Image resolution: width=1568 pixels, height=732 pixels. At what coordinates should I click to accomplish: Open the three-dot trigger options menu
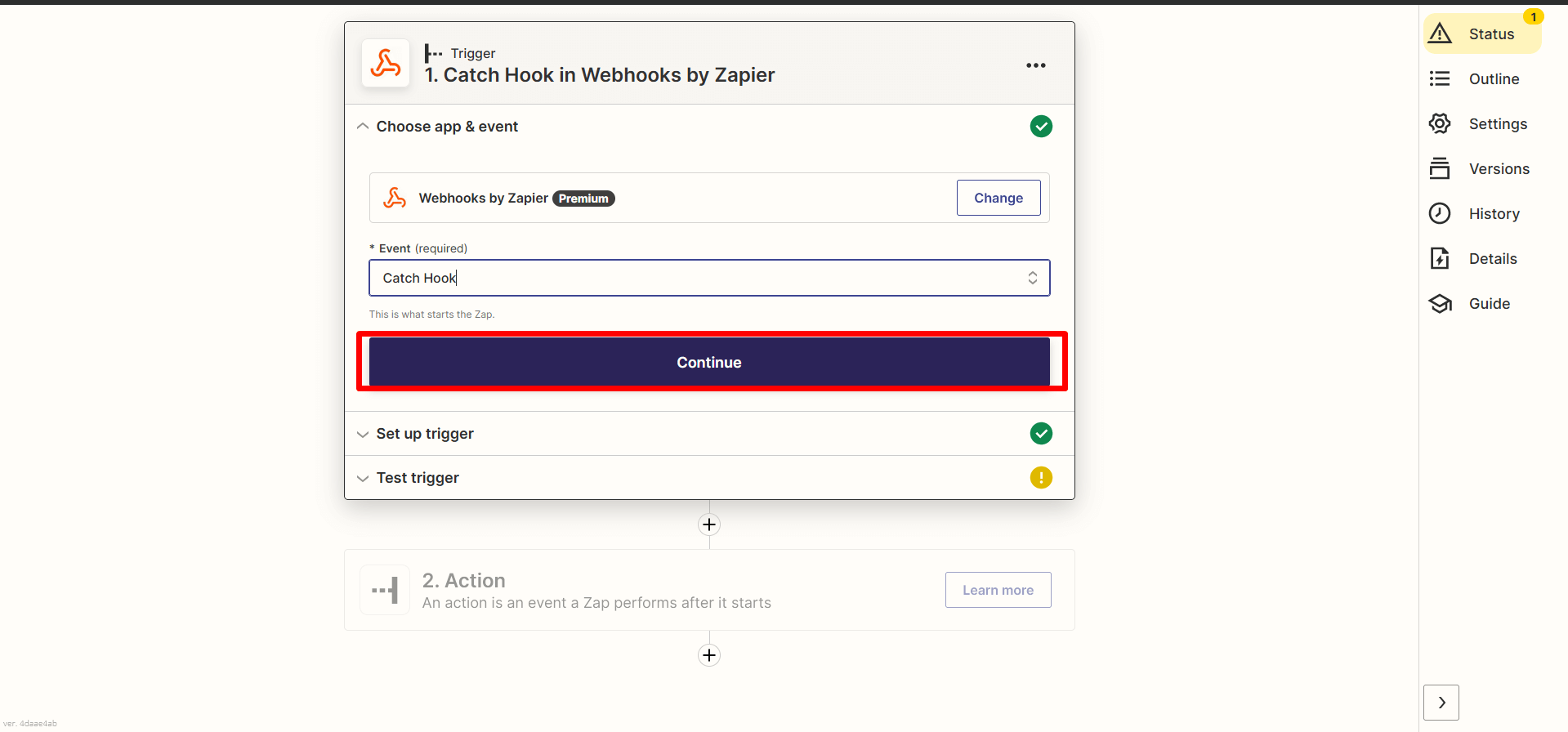[x=1035, y=65]
